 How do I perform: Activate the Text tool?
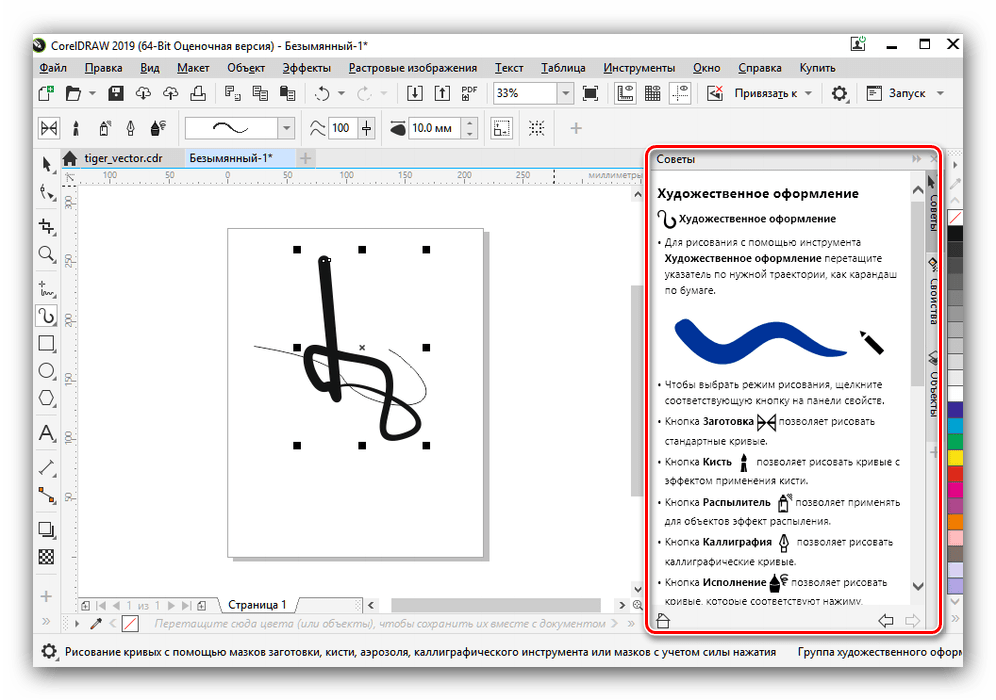(x=46, y=434)
